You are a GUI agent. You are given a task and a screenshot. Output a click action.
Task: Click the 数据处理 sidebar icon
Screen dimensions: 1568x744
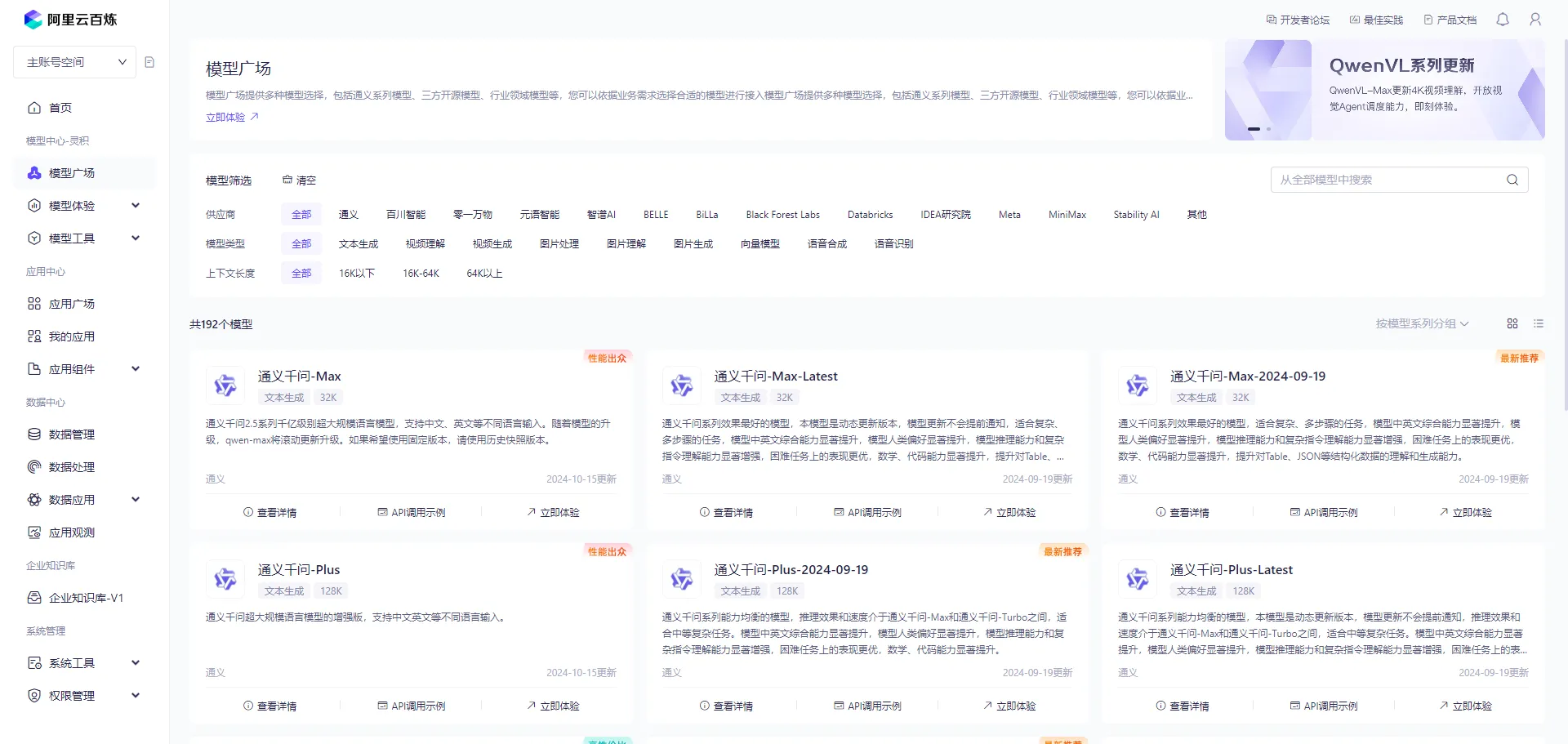click(x=34, y=467)
